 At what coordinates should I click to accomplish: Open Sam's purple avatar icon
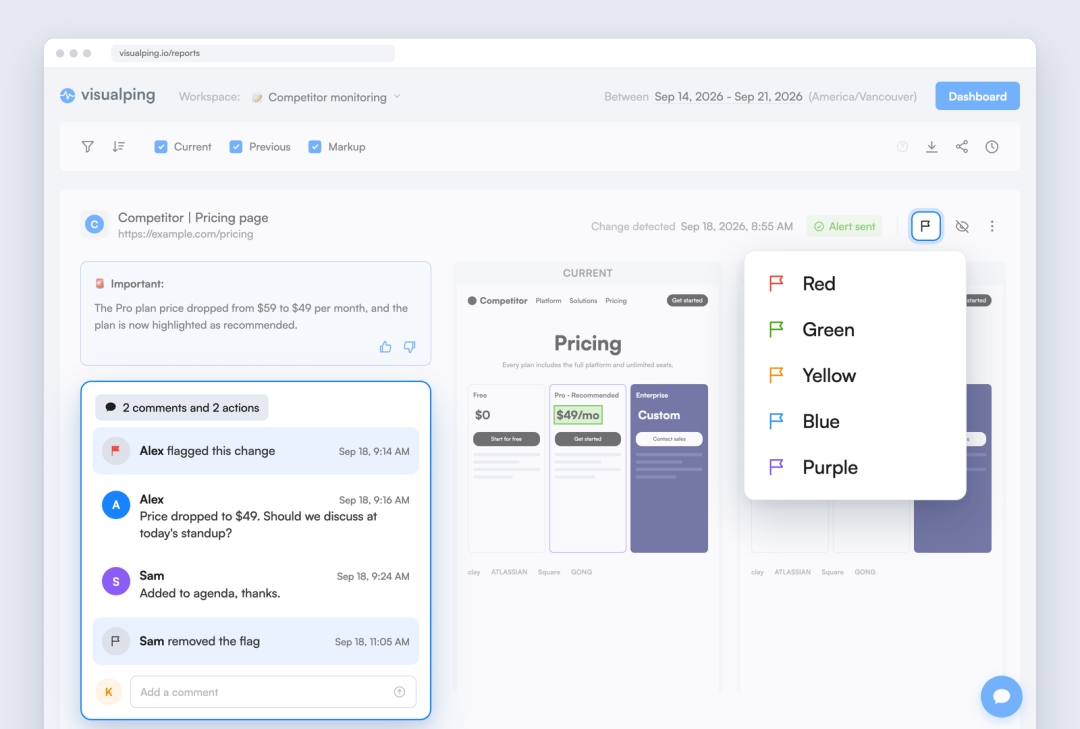116,582
